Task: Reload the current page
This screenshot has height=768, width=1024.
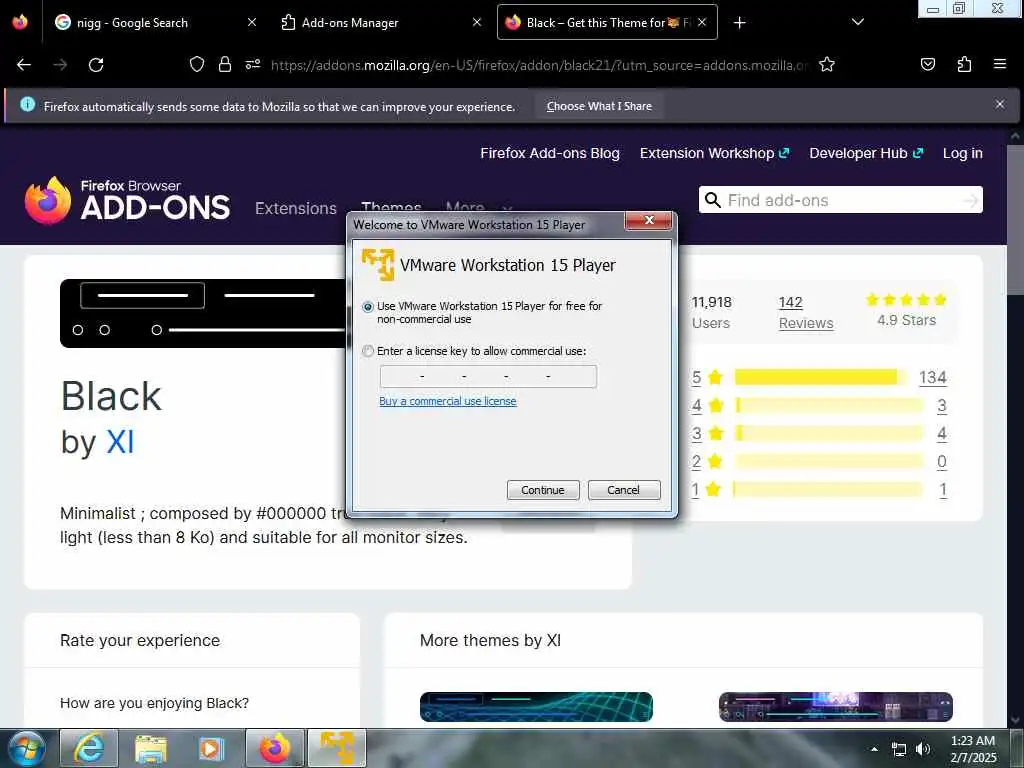Action: (96, 64)
